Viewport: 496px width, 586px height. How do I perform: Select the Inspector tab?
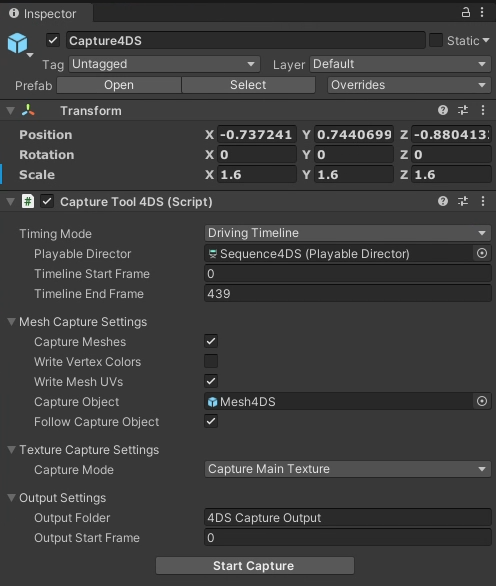[43, 13]
